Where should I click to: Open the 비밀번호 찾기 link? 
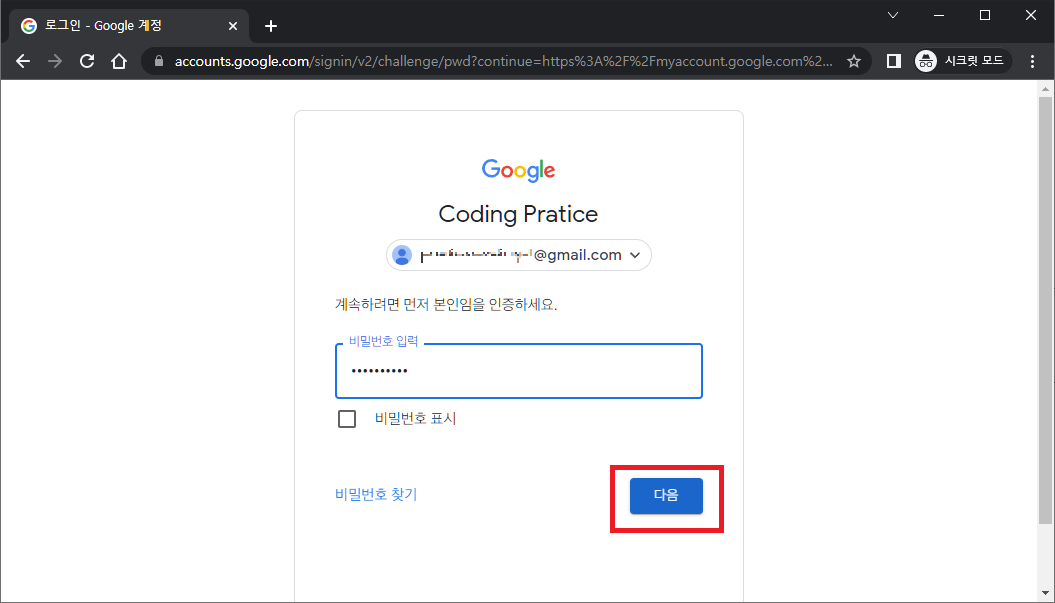(376, 495)
